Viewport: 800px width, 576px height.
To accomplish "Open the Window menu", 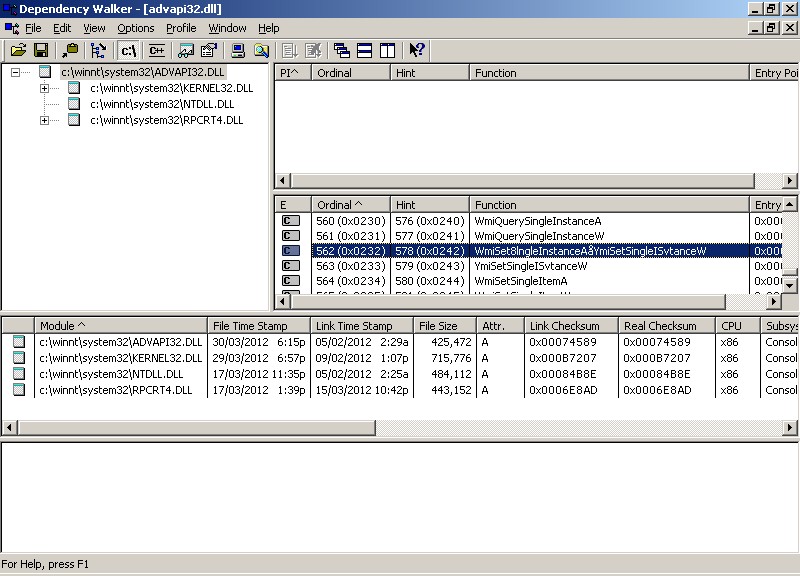I will 227,28.
